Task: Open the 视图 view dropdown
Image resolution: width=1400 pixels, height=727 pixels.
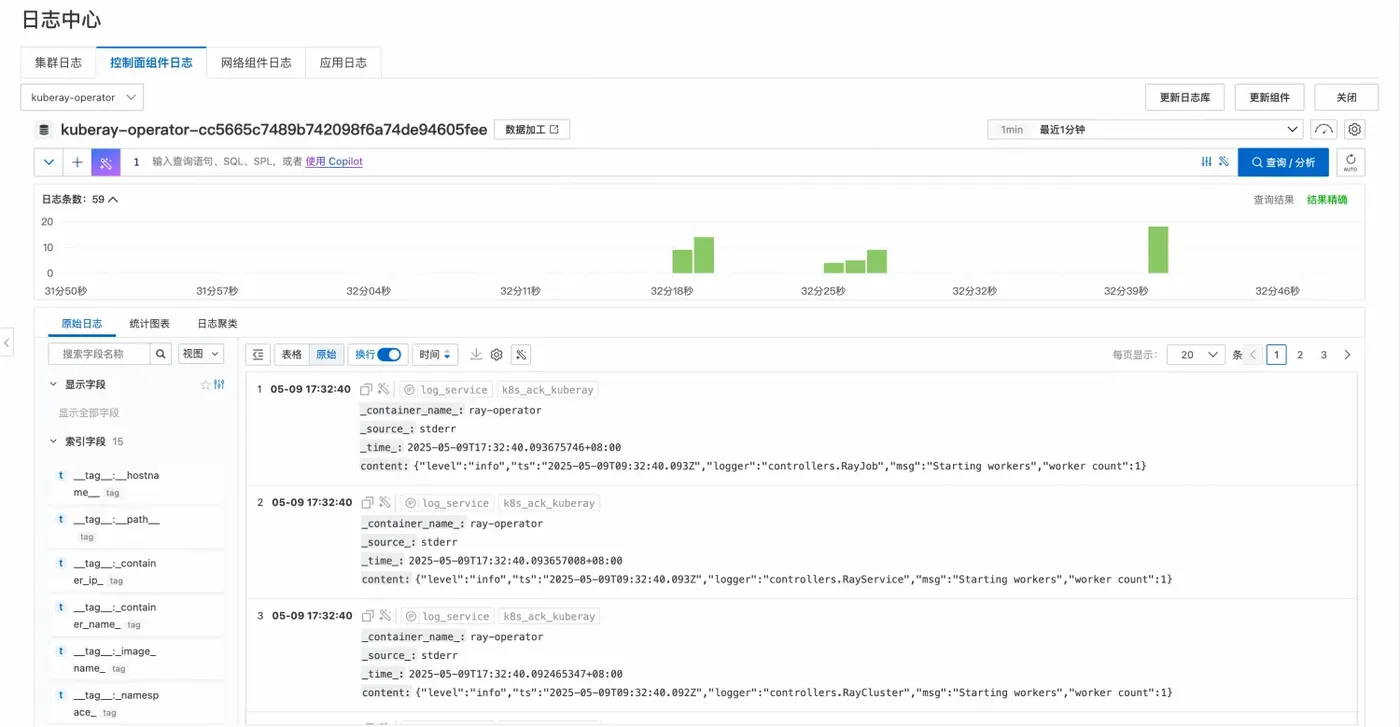Action: 201,354
